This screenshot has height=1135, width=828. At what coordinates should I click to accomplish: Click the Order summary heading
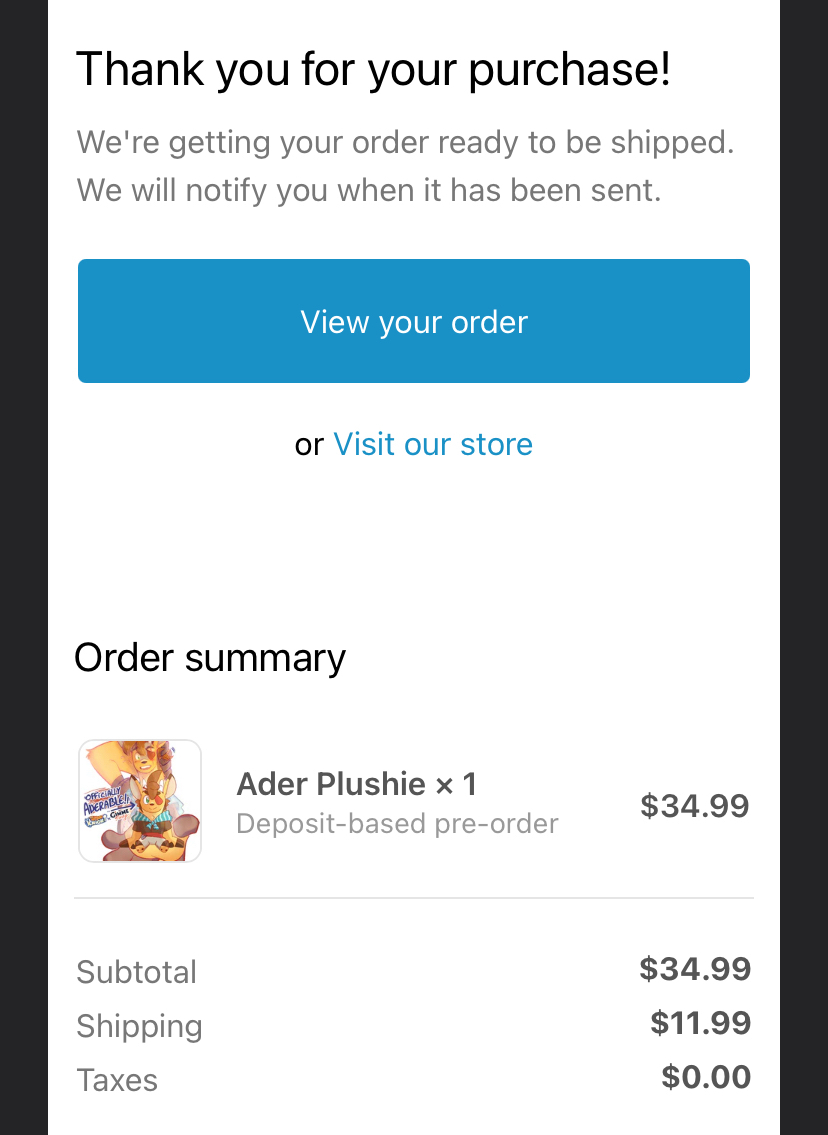tap(210, 658)
